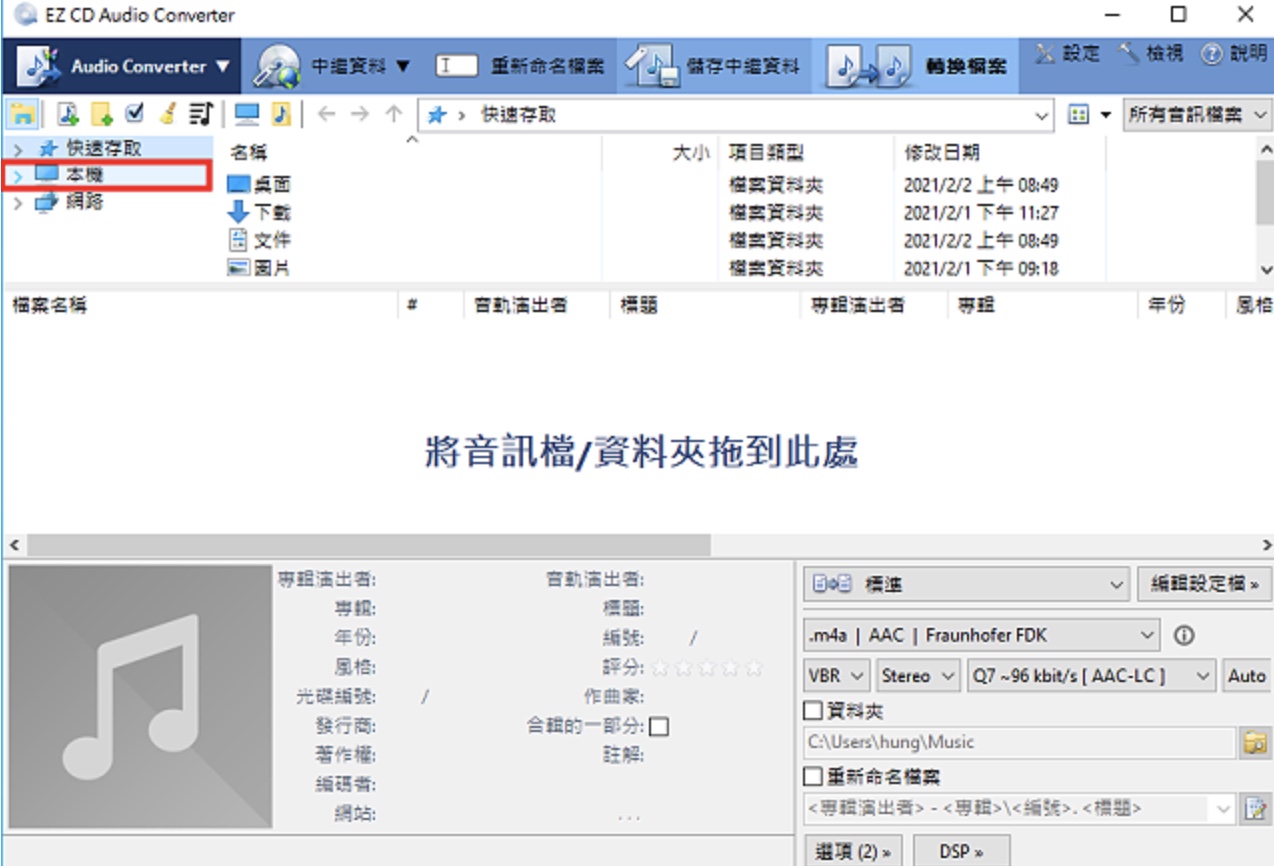The height and width of the screenshot is (866, 1274).
Task: Open the address bar path dropdown
Action: 1042,115
